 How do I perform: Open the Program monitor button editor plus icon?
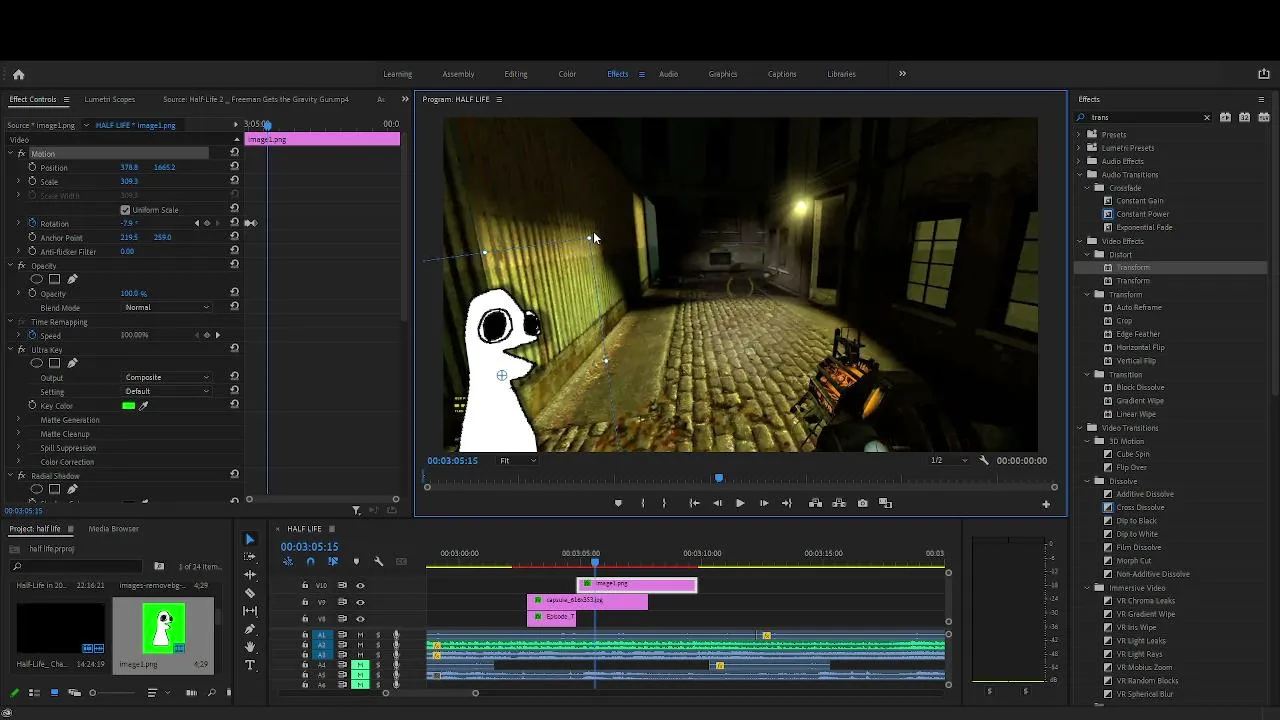click(1046, 504)
